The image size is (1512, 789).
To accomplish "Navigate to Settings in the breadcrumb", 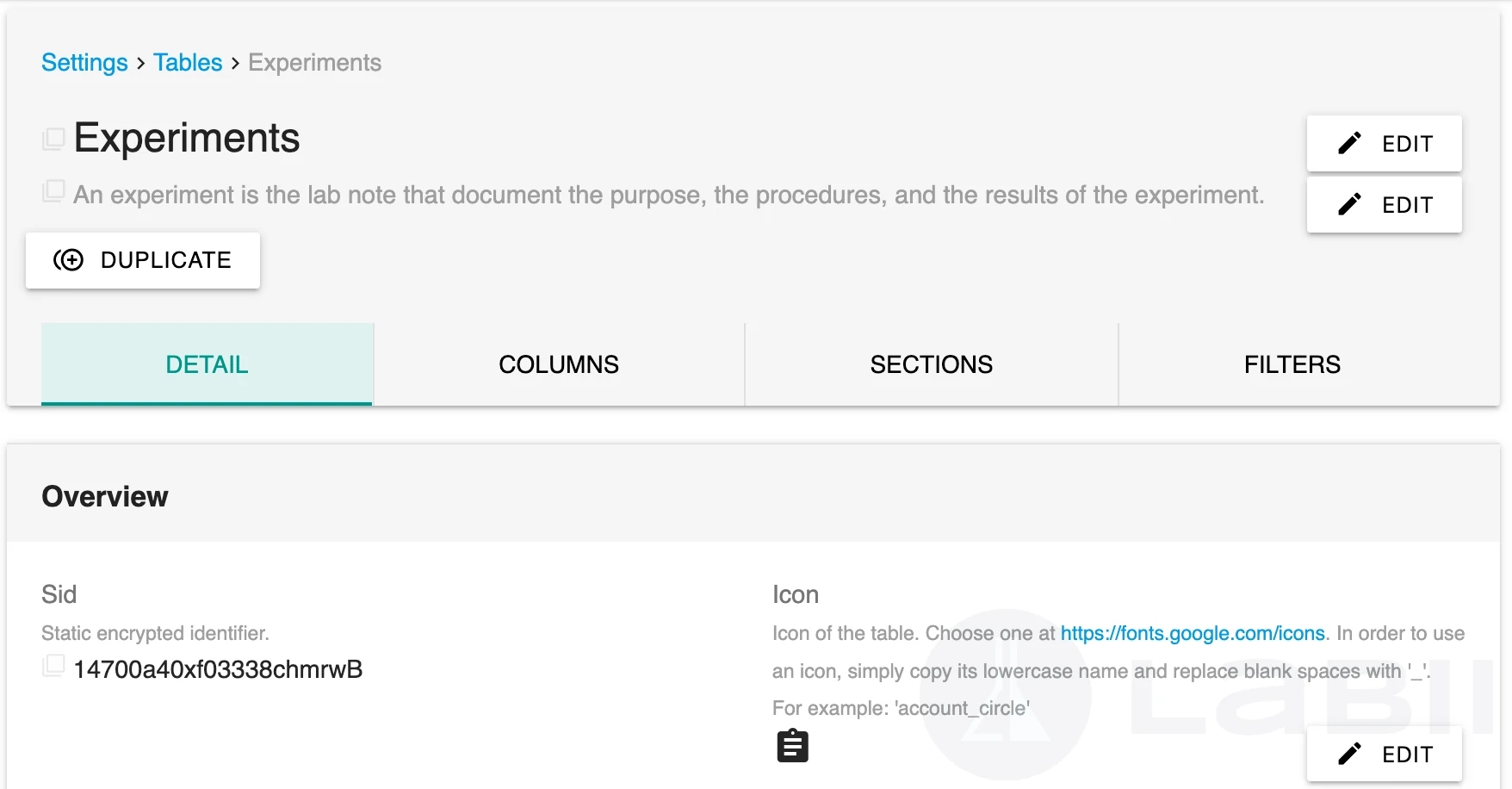I will tap(84, 63).
